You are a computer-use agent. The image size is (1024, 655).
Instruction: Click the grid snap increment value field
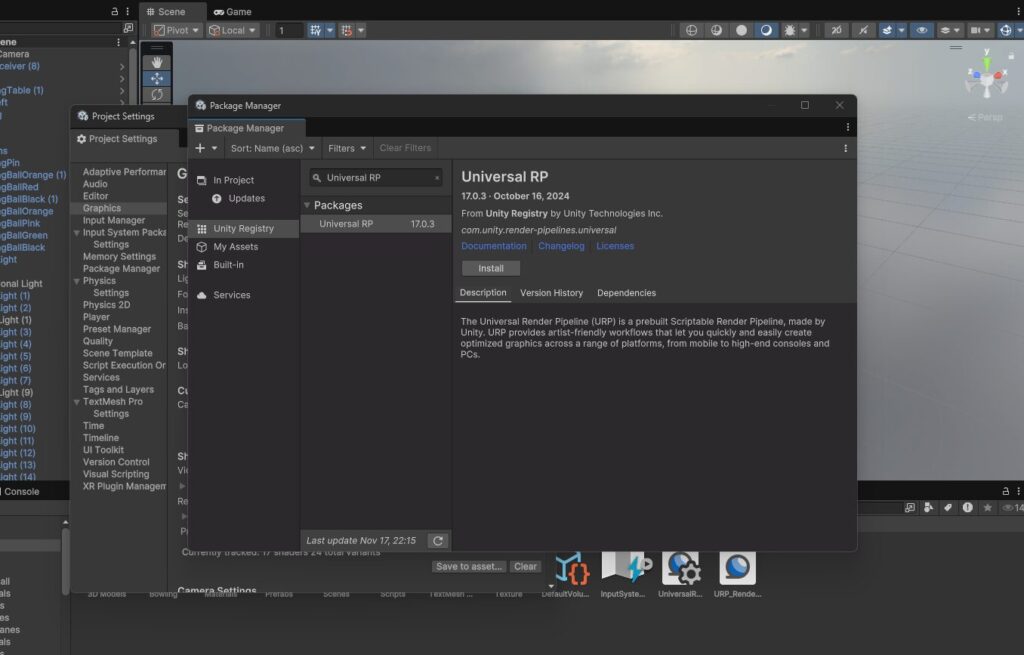click(x=289, y=30)
